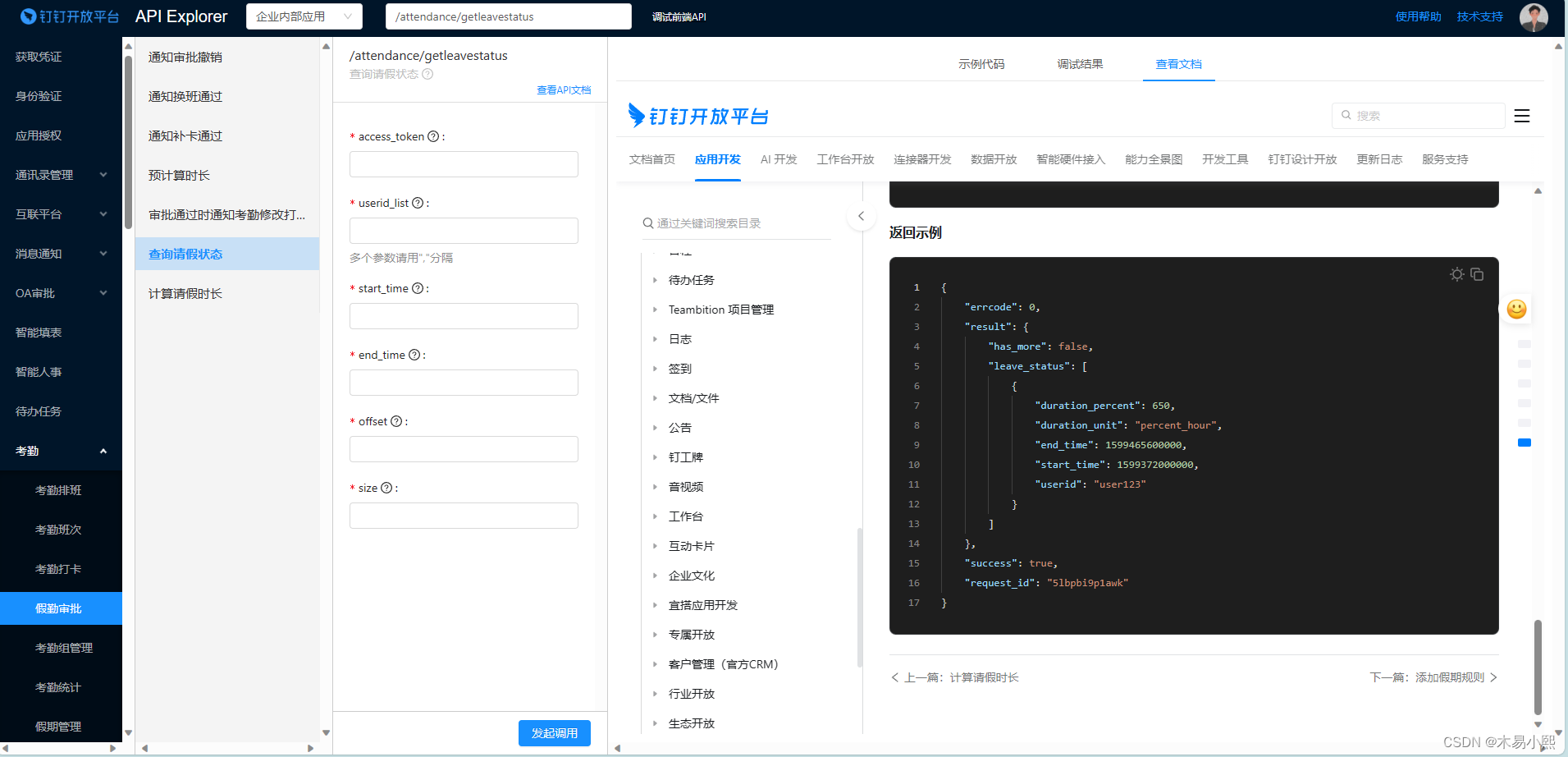Open 工作台开放 in docs nav
Image resolution: width=1568 pixels, height=757 pixels.
(845, 159)
